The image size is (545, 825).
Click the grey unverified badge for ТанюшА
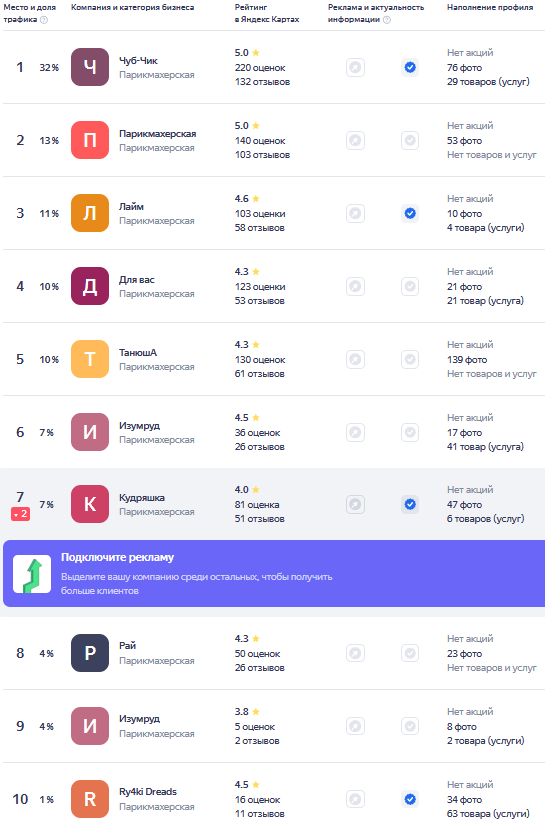(x=410, y=359)
